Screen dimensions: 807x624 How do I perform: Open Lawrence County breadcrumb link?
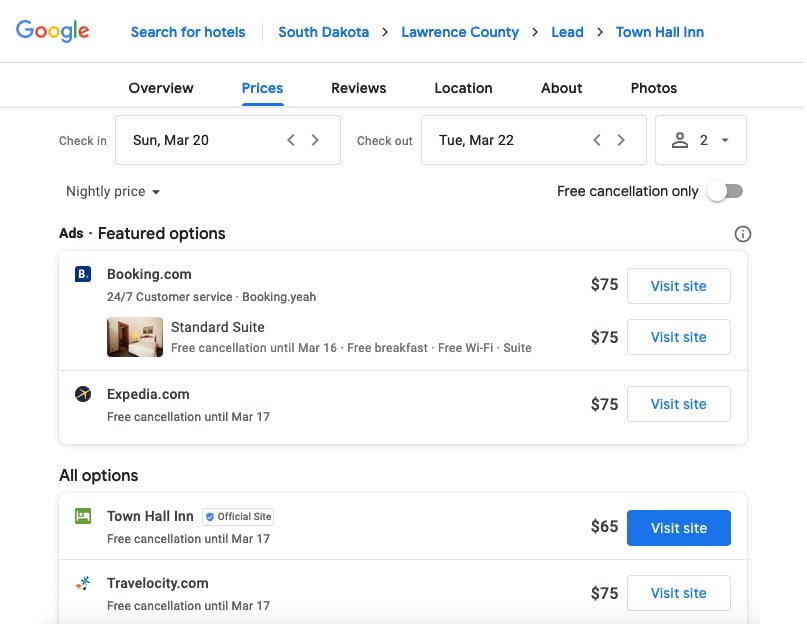pos(460,32)
